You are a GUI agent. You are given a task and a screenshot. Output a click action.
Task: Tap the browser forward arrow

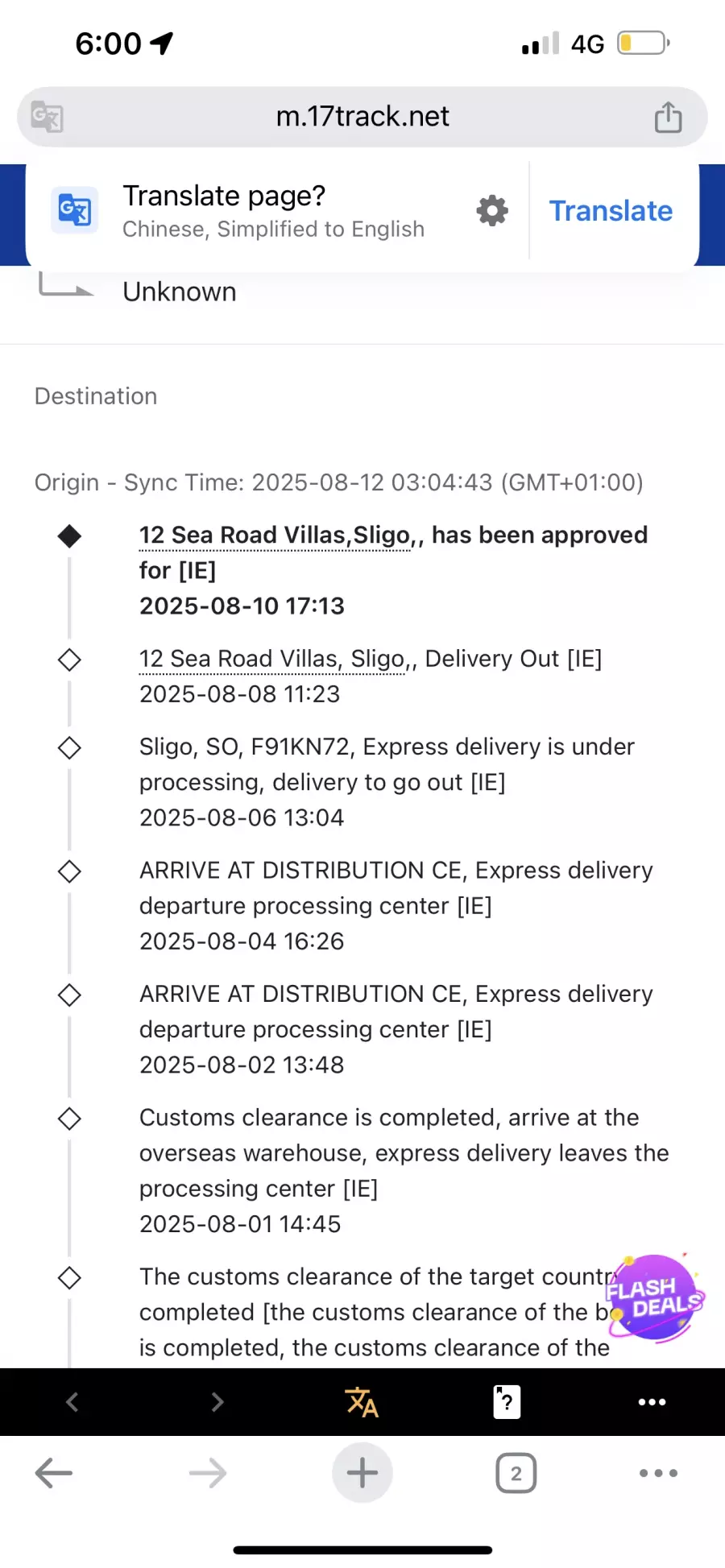point(208,1474)
